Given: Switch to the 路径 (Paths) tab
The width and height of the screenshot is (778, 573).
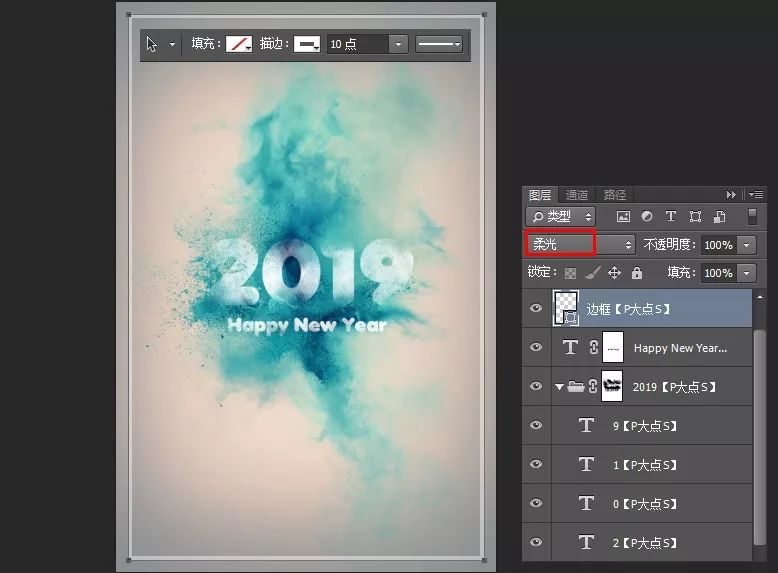Looking at the screenshot, I should coord(614,194).
